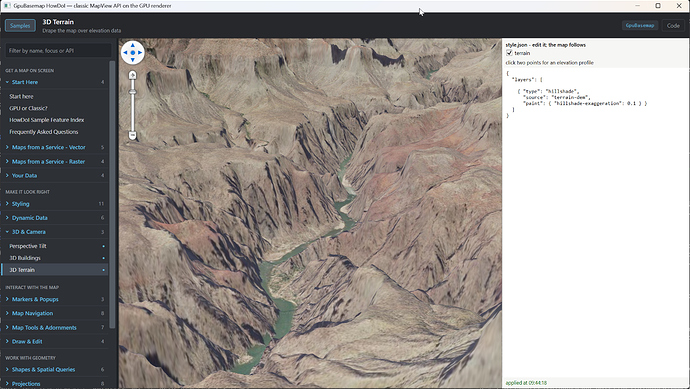Pan the map up with the arrow
The width and height of the screenshot is (690, 389).
tap(132, 45)
